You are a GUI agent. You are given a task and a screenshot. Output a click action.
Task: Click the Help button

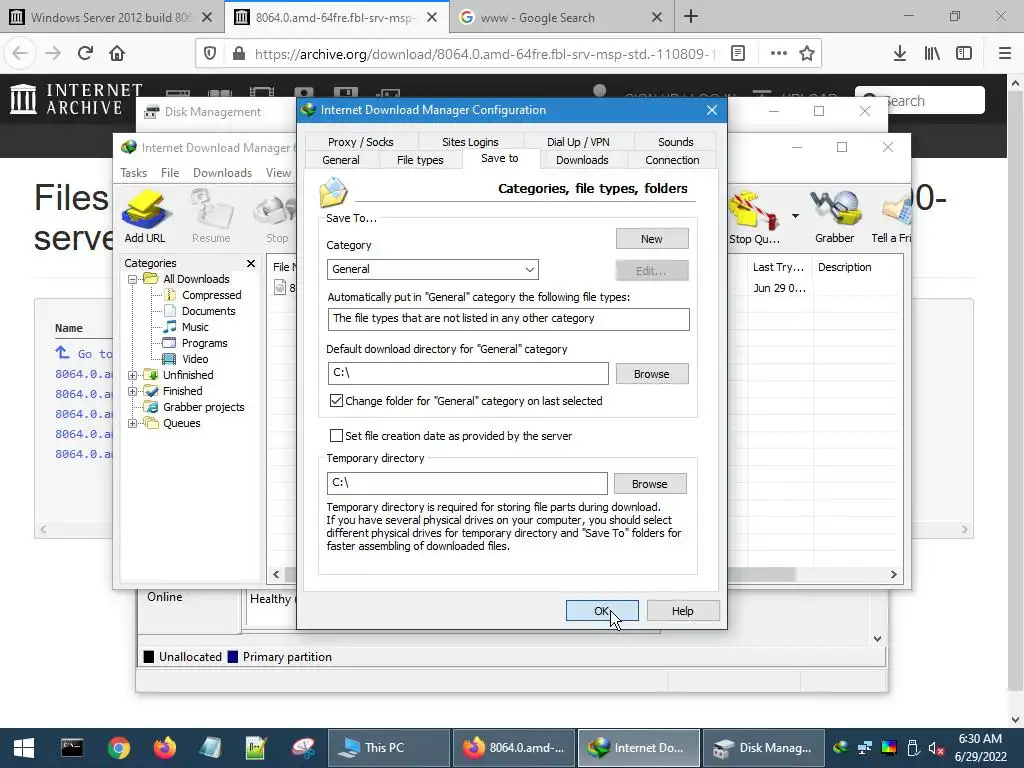682,611
